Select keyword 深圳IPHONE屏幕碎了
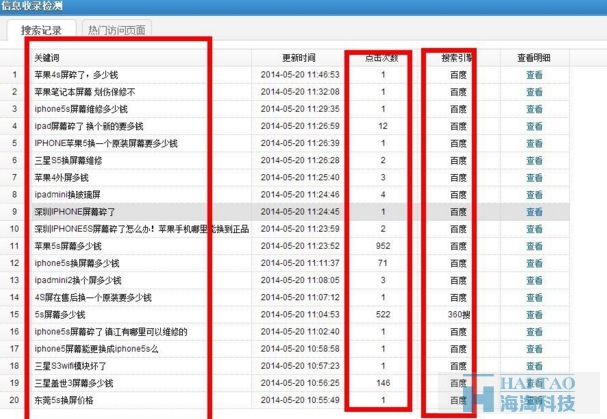The width and height of the screenshot is (607, 419). tap(75, 212)
